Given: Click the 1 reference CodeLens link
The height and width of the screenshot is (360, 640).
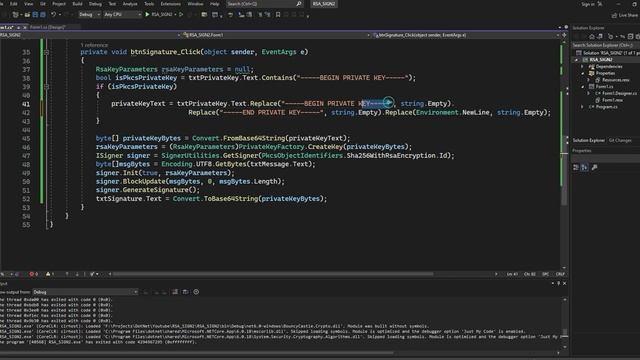Looking at the screenshot, I should tap(94, 45).
